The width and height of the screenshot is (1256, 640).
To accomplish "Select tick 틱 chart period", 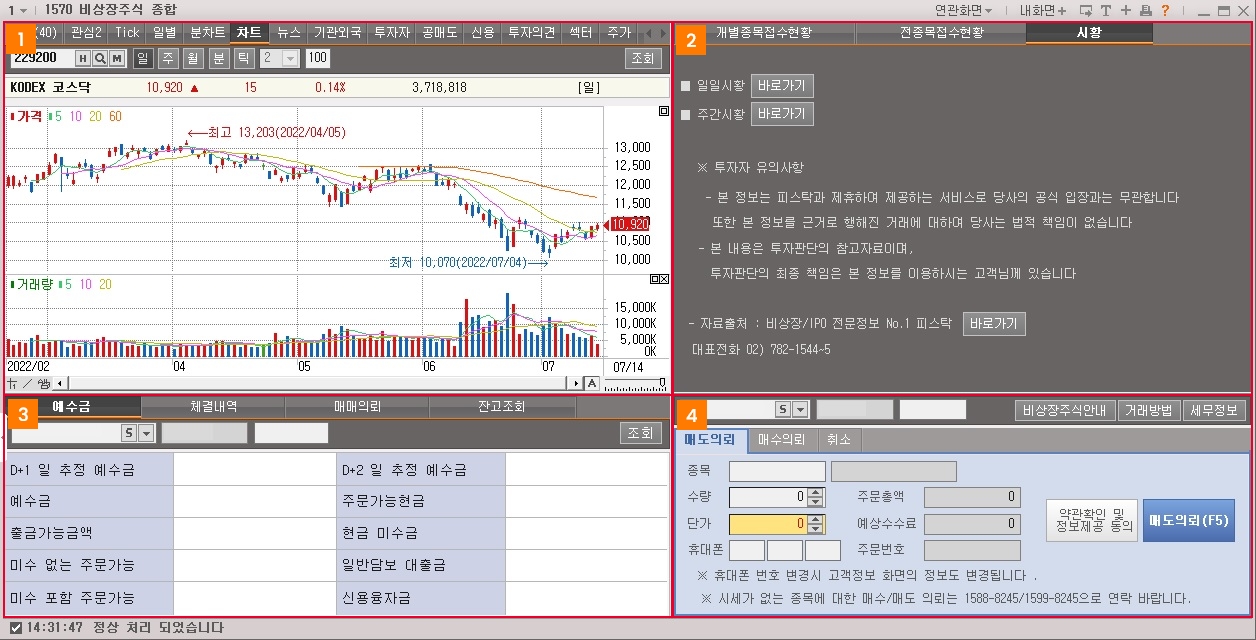I will point(243,58).
